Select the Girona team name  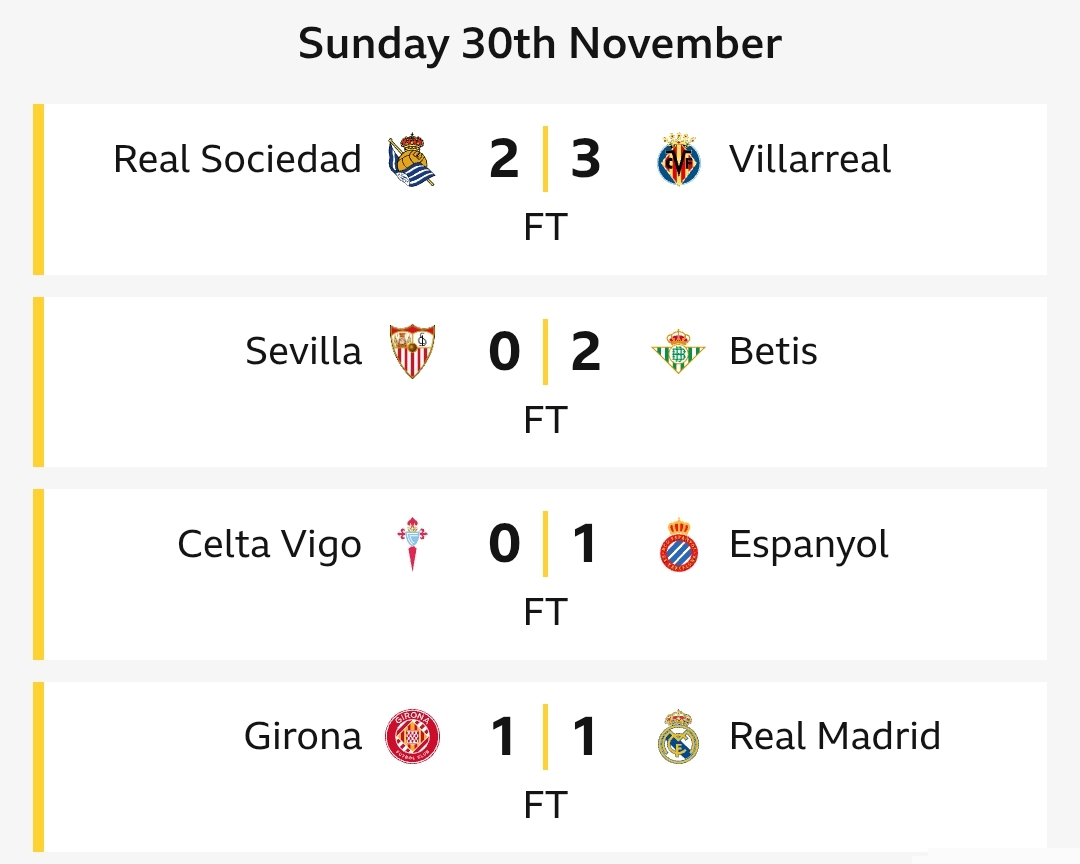tap(302, 737)
